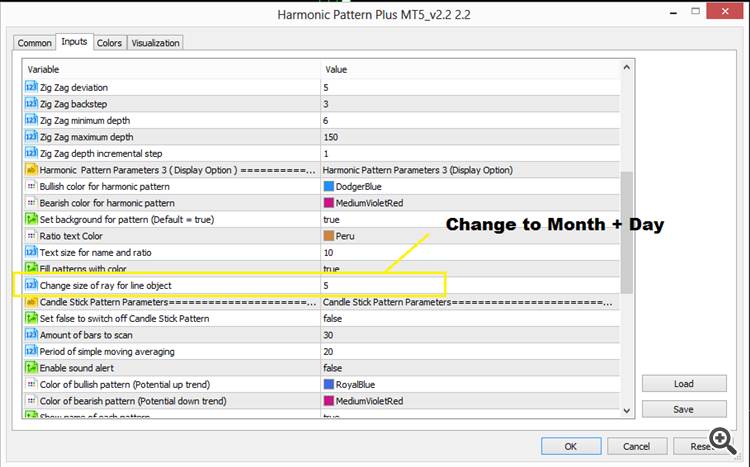Click the DodgerBlue color swatch
The width and height of the screenshot is (750, 467).
pos(329,186)
